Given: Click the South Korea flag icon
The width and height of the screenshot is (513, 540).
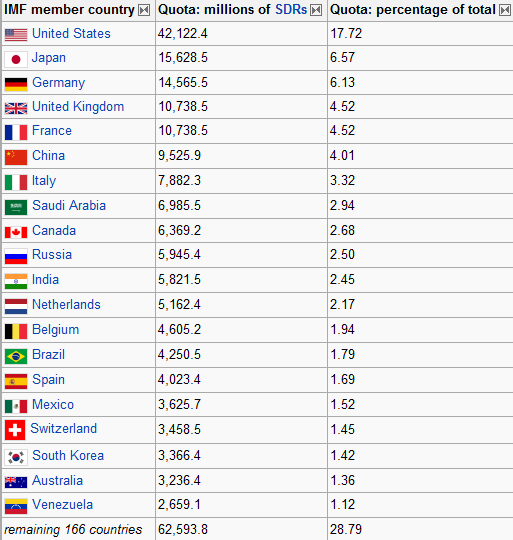Looking at the screenshot, I should pos(16,457).
